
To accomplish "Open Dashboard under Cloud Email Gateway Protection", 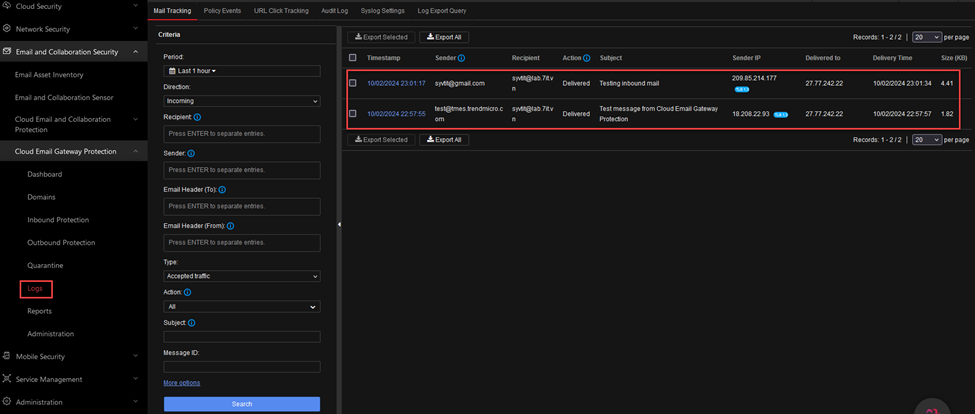I will [x=44, y=174].
